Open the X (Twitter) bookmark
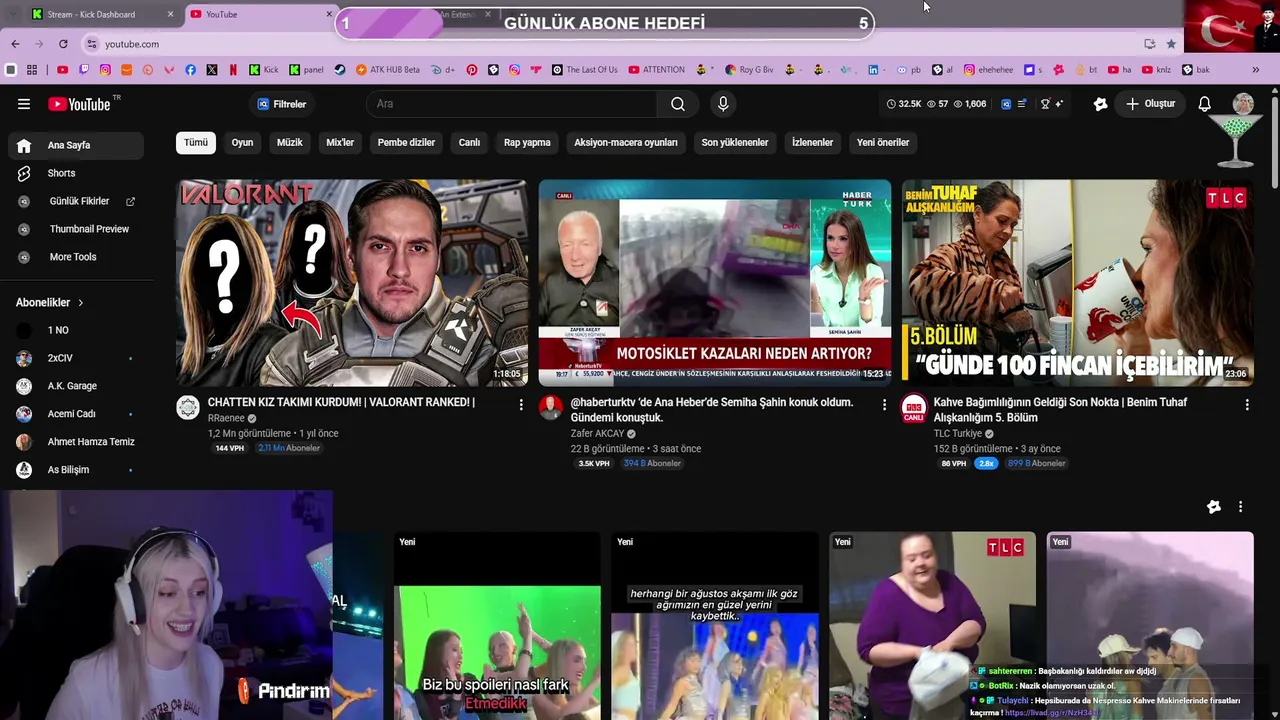1280x720 pixels. click(x=212, y=70)
